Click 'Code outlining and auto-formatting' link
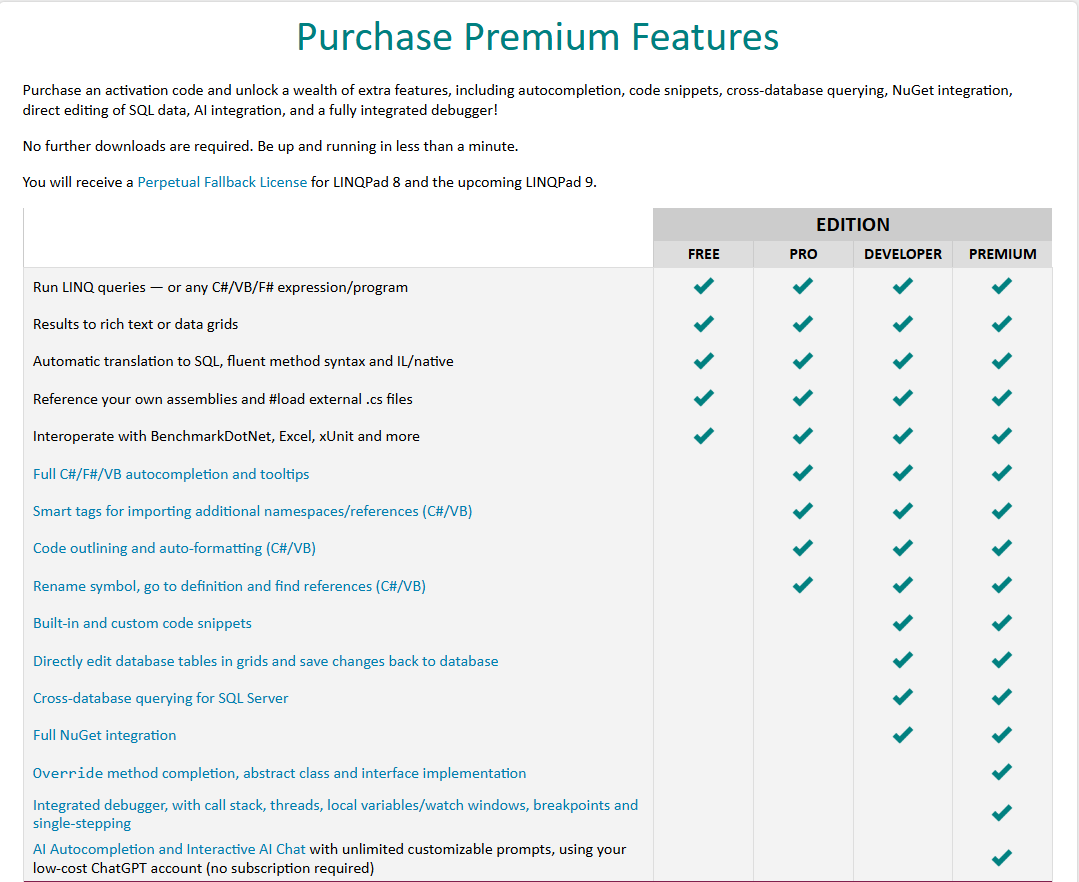The width and height of the screenshot is (1079, 882). (174, 548)
